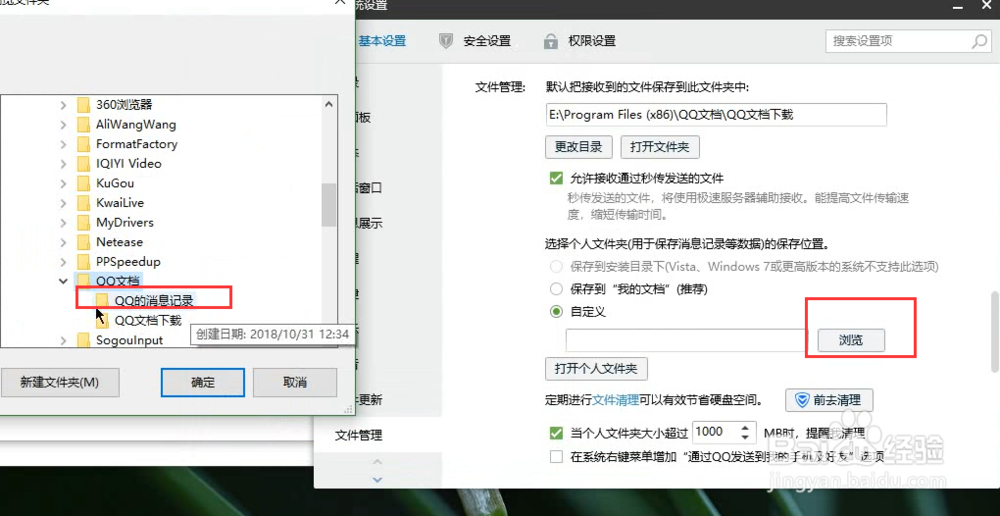1000x516 pixels.
Task: Click 新建文件夹(M) button
Action: pyautogui.click(x=59, y=383)
